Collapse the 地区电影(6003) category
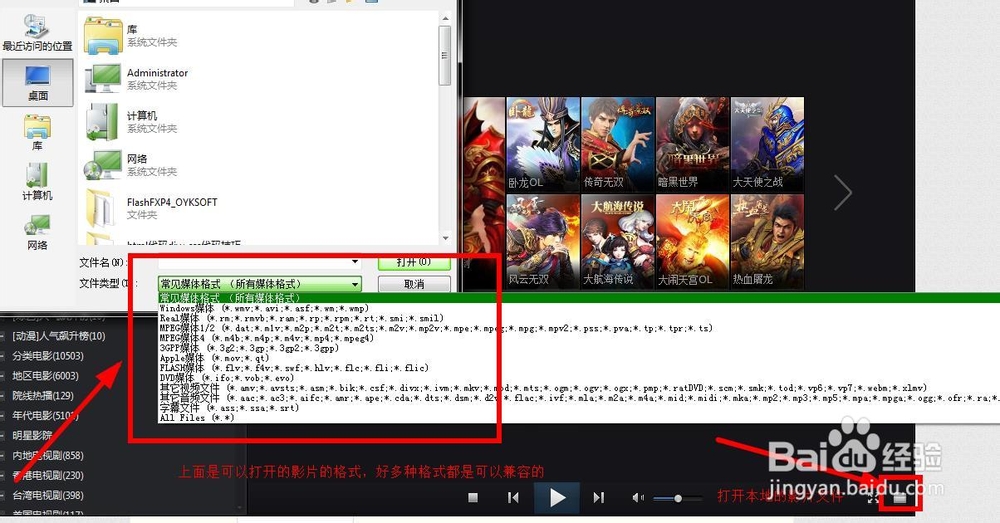The image size is (1000, 523). pyautogui.click(x=3, y=376)
